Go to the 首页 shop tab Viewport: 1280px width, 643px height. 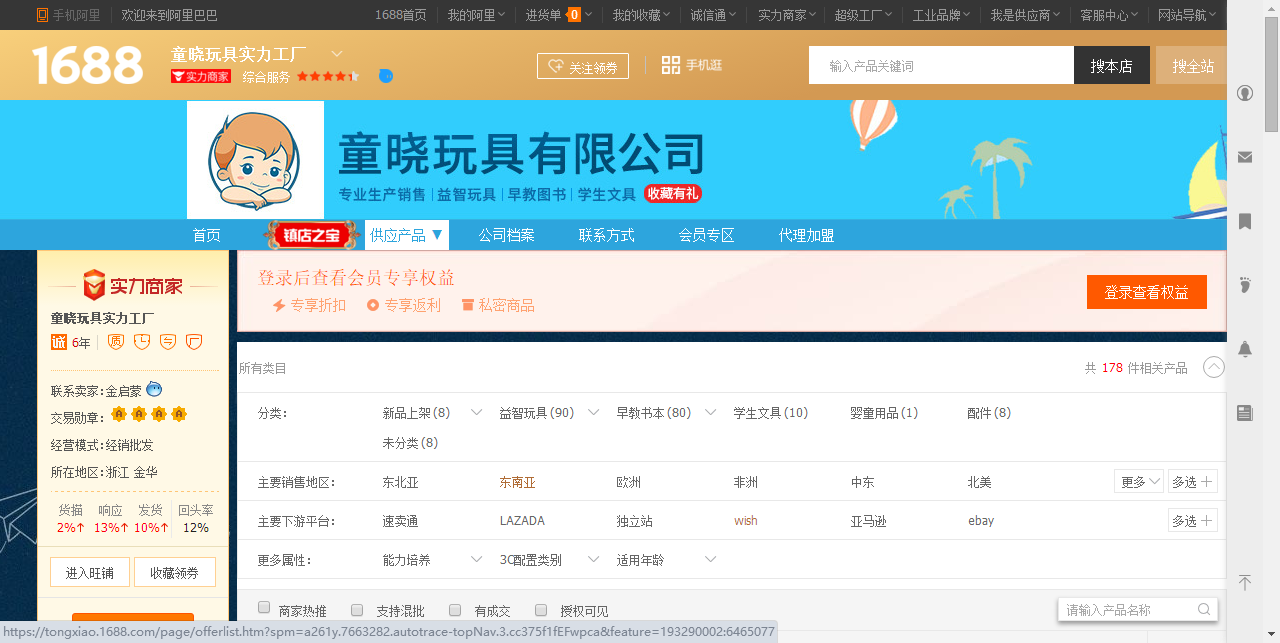pyautogui.click(x=207, y=235)
